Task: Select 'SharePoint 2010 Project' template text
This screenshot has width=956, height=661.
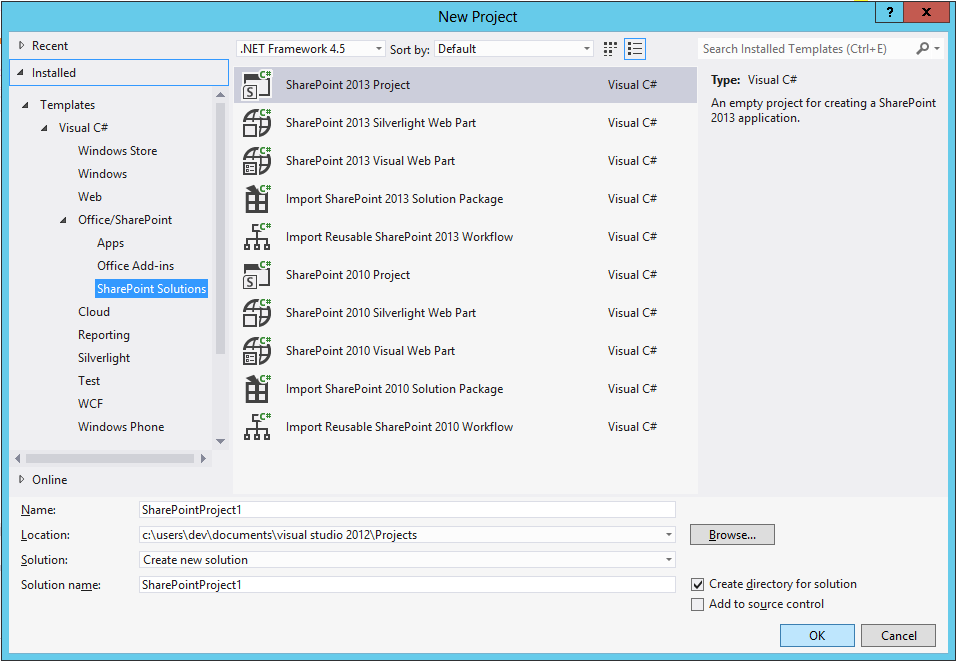Action: tap(348, 275)
